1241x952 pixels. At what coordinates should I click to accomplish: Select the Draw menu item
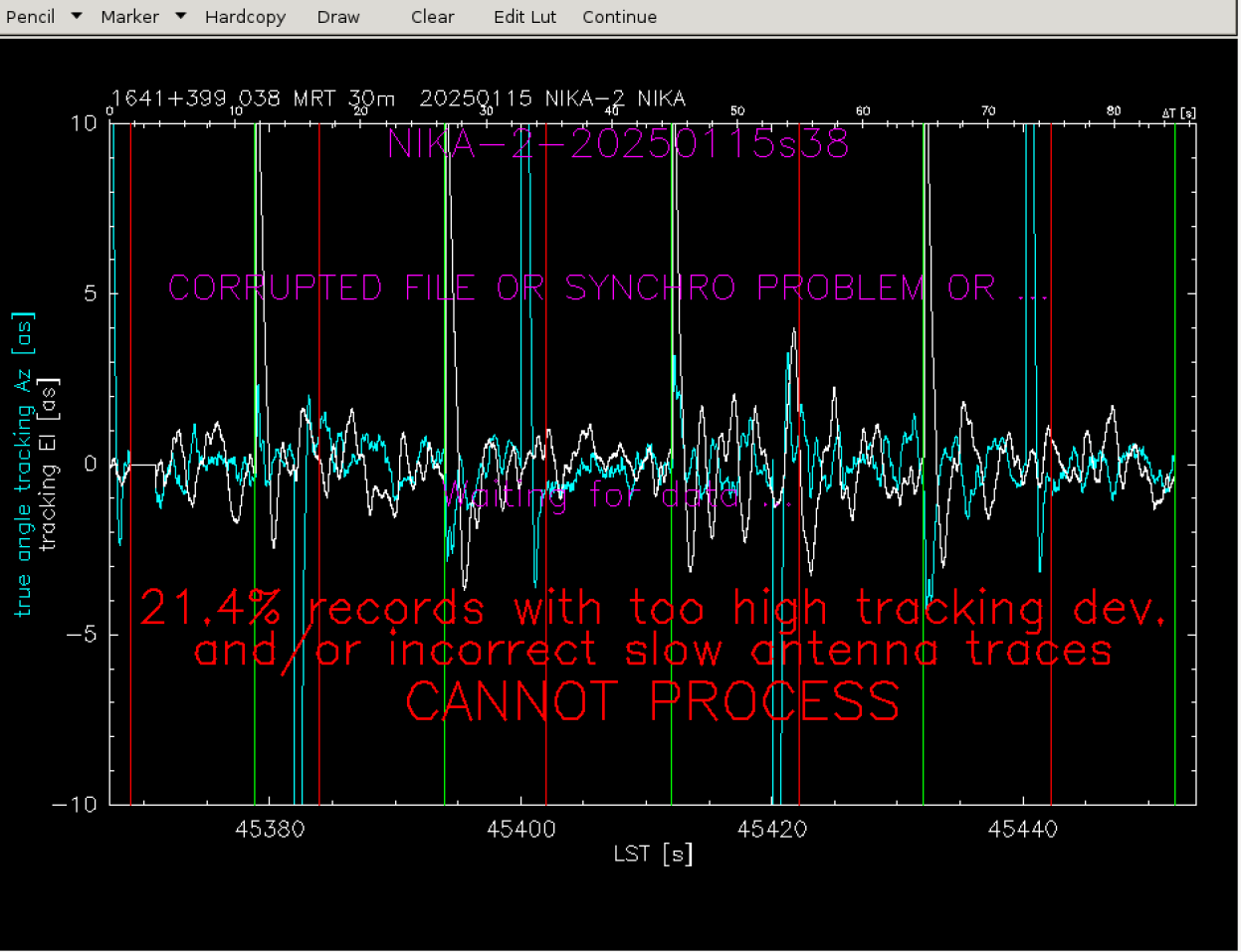(x=338, y=17)
